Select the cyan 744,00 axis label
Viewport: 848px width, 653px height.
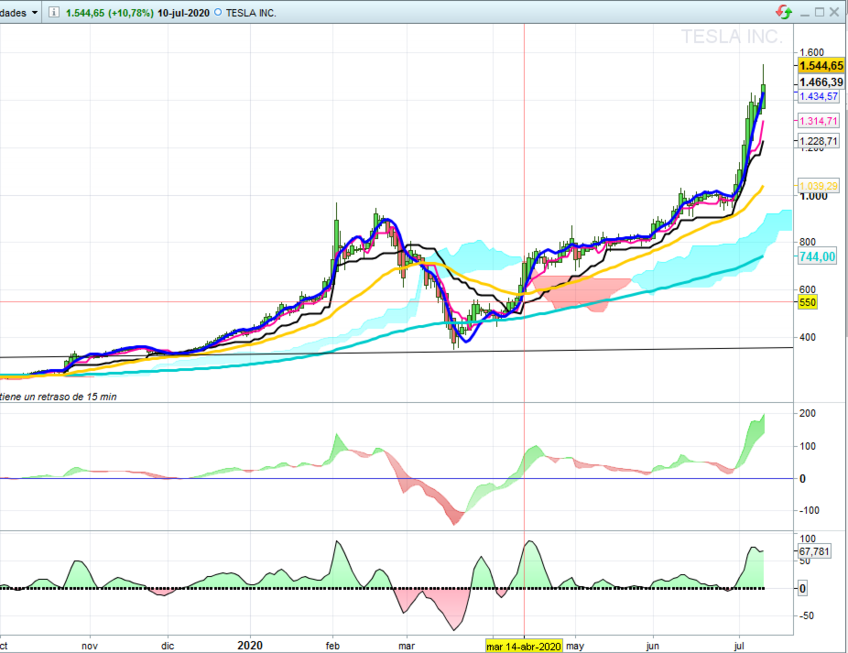click(x=818, y=257)
